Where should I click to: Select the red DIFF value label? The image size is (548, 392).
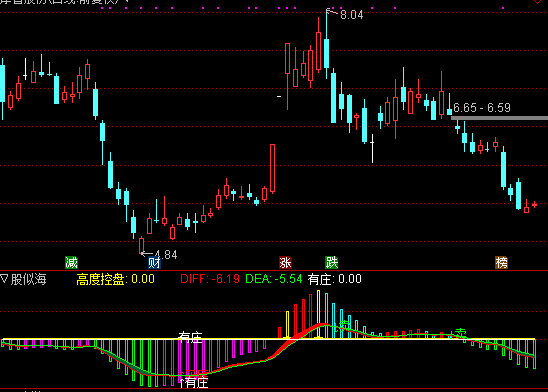210,279
